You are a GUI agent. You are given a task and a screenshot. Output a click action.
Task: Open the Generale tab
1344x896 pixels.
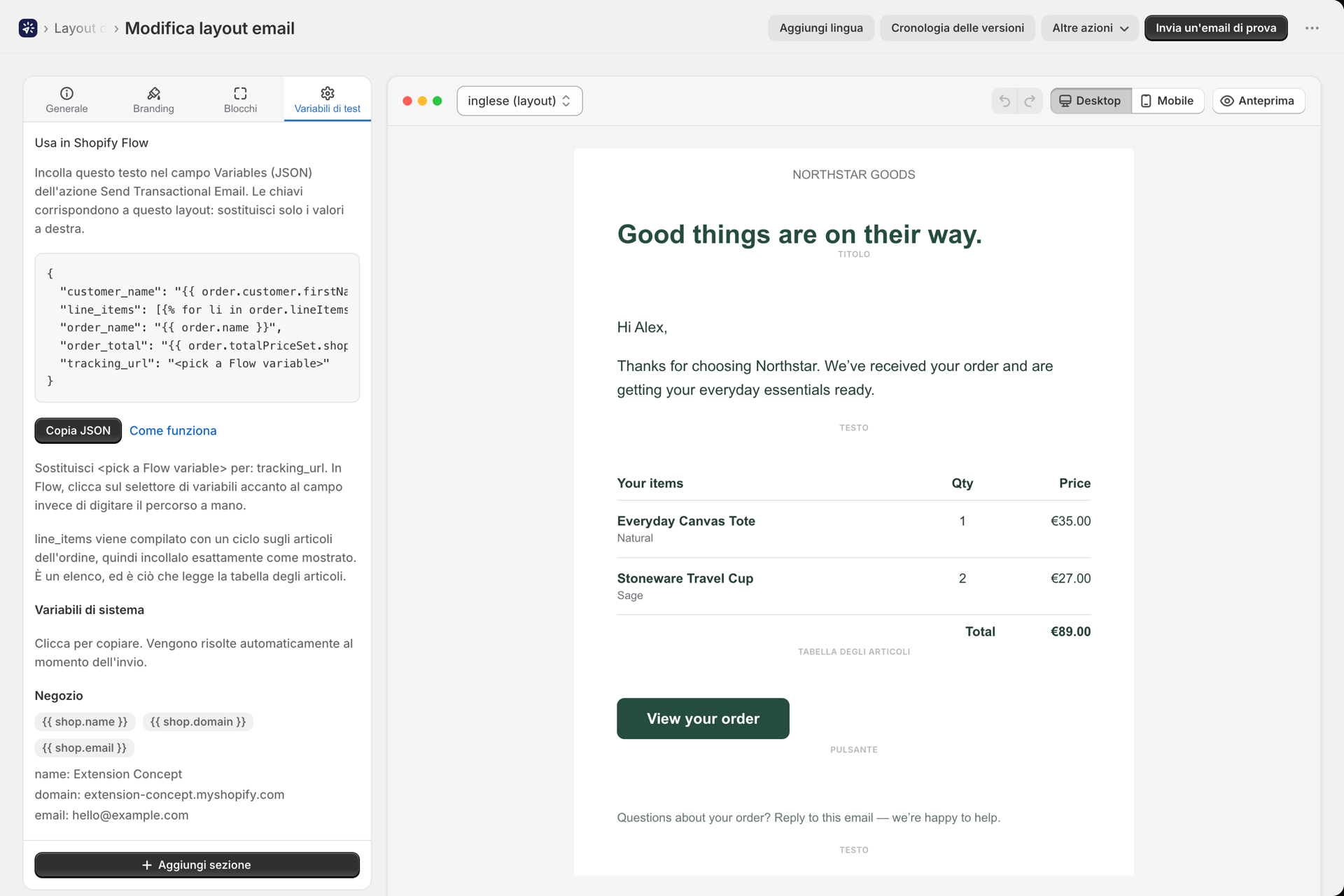pos(66,100)
